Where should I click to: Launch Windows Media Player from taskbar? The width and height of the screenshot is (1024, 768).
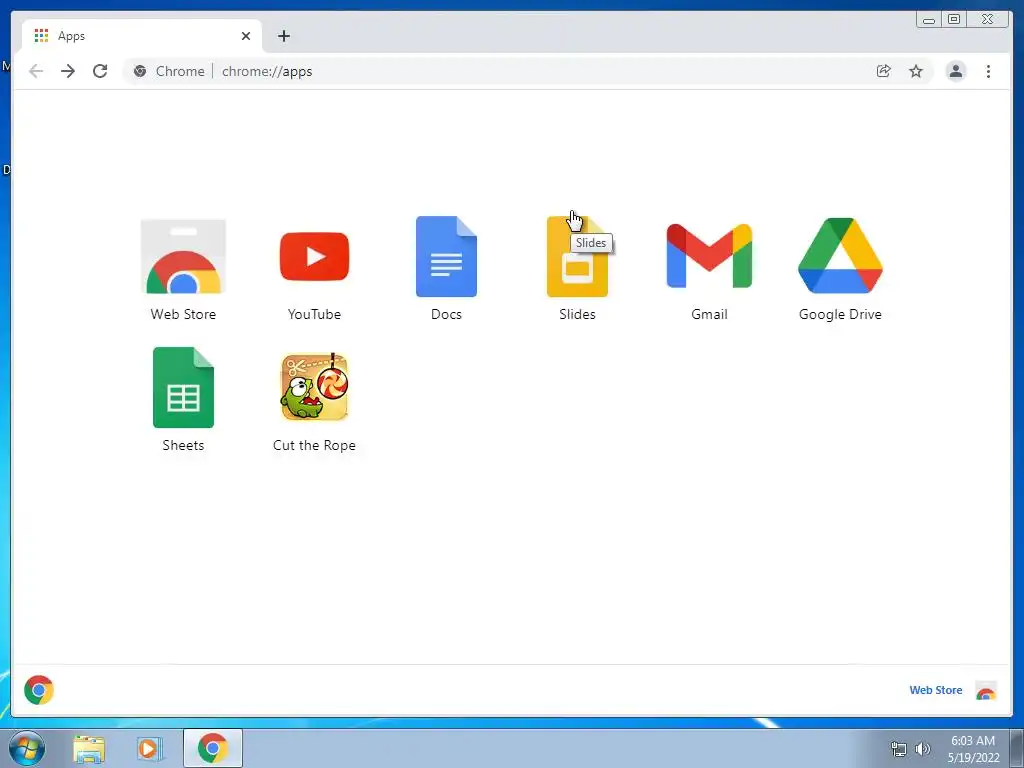(150, 749)
